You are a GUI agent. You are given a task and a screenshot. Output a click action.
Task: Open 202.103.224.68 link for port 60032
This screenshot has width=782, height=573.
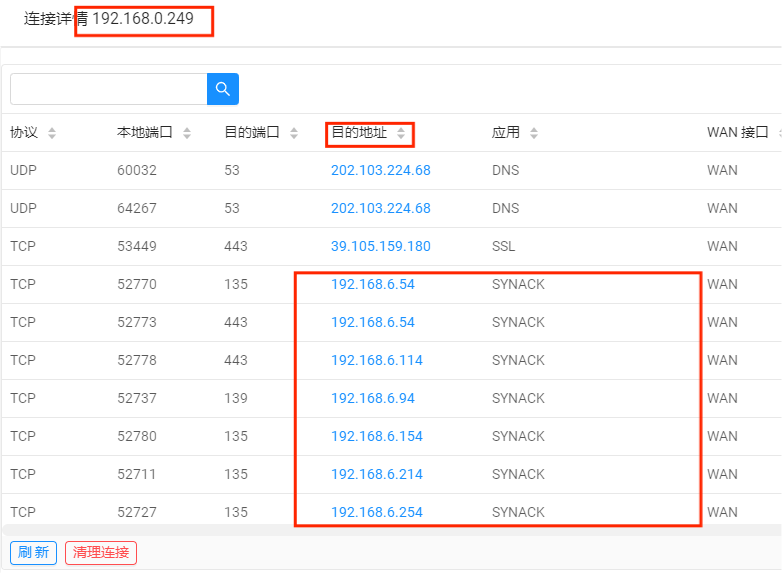pos(380,170)
